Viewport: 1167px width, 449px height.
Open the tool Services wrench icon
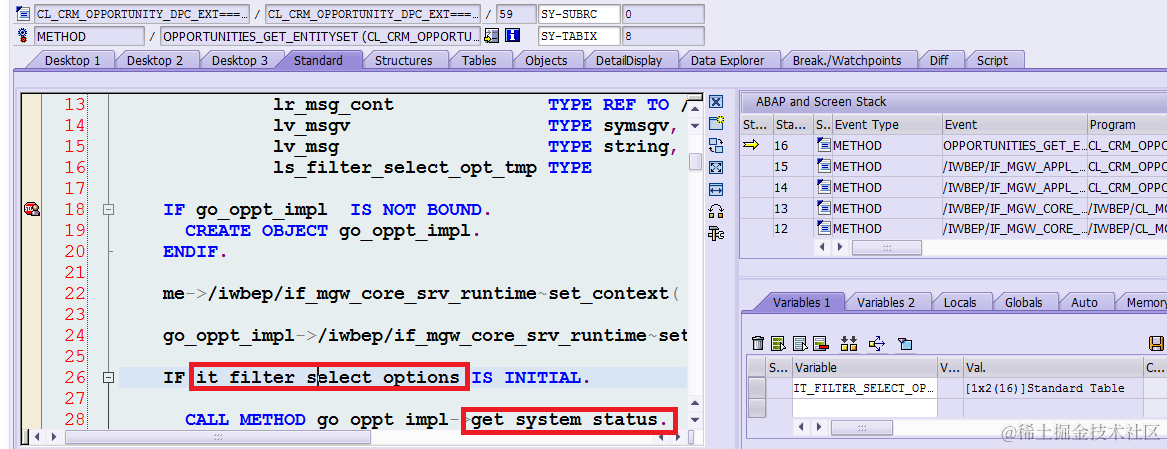pyautogui.click(x=716, y=233)
